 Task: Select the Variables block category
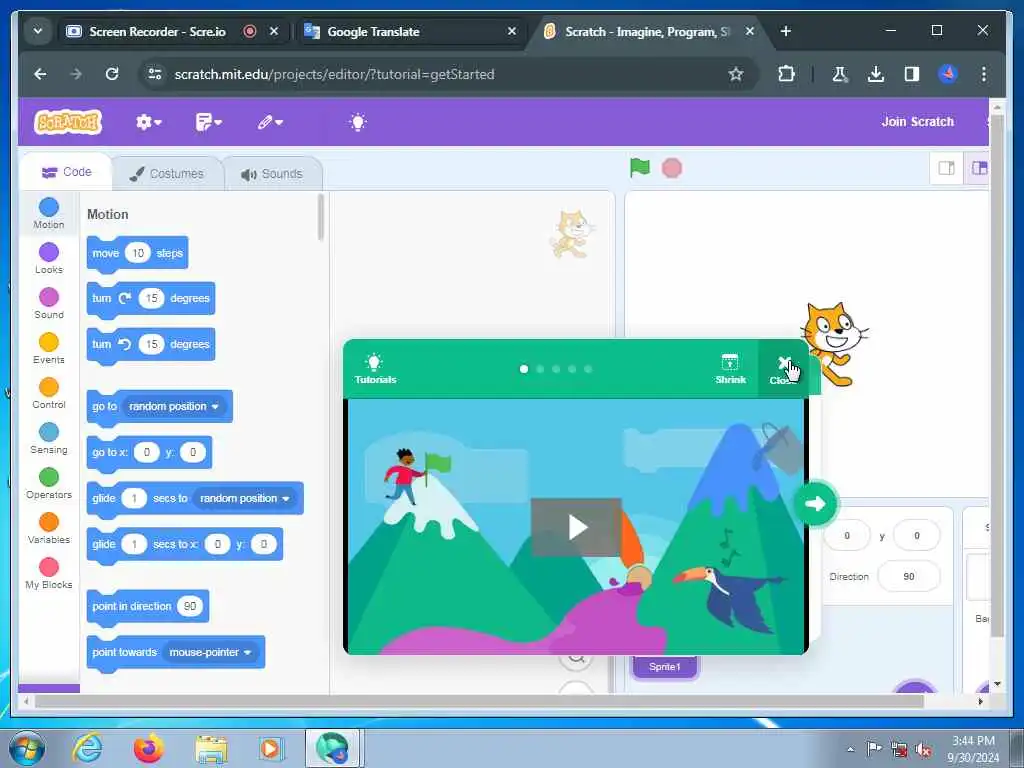click(49, 529)
